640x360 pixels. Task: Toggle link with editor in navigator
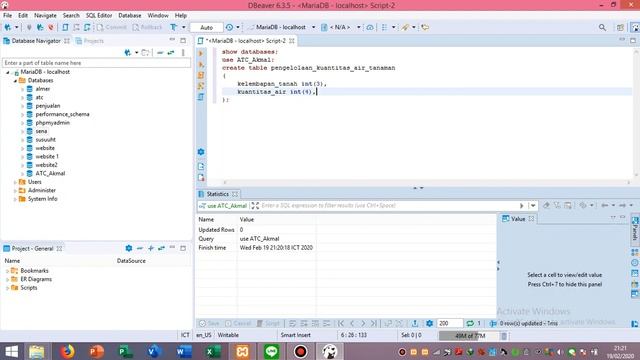[x=171, y=53]
